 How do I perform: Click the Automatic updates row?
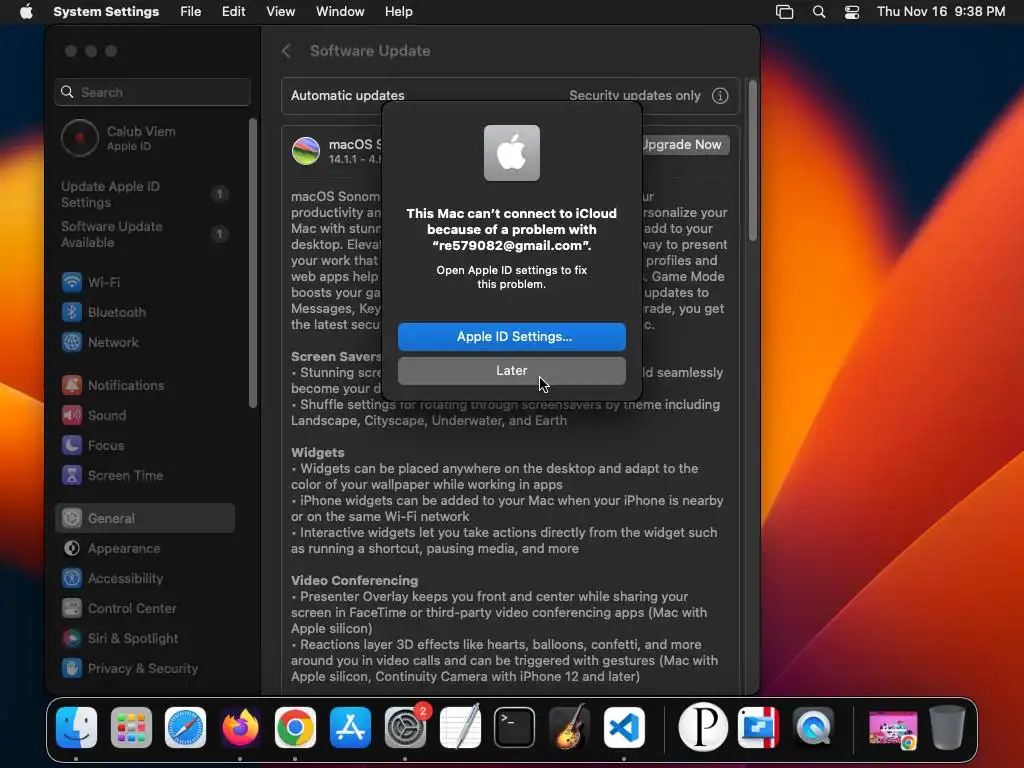tap(511, 95)
